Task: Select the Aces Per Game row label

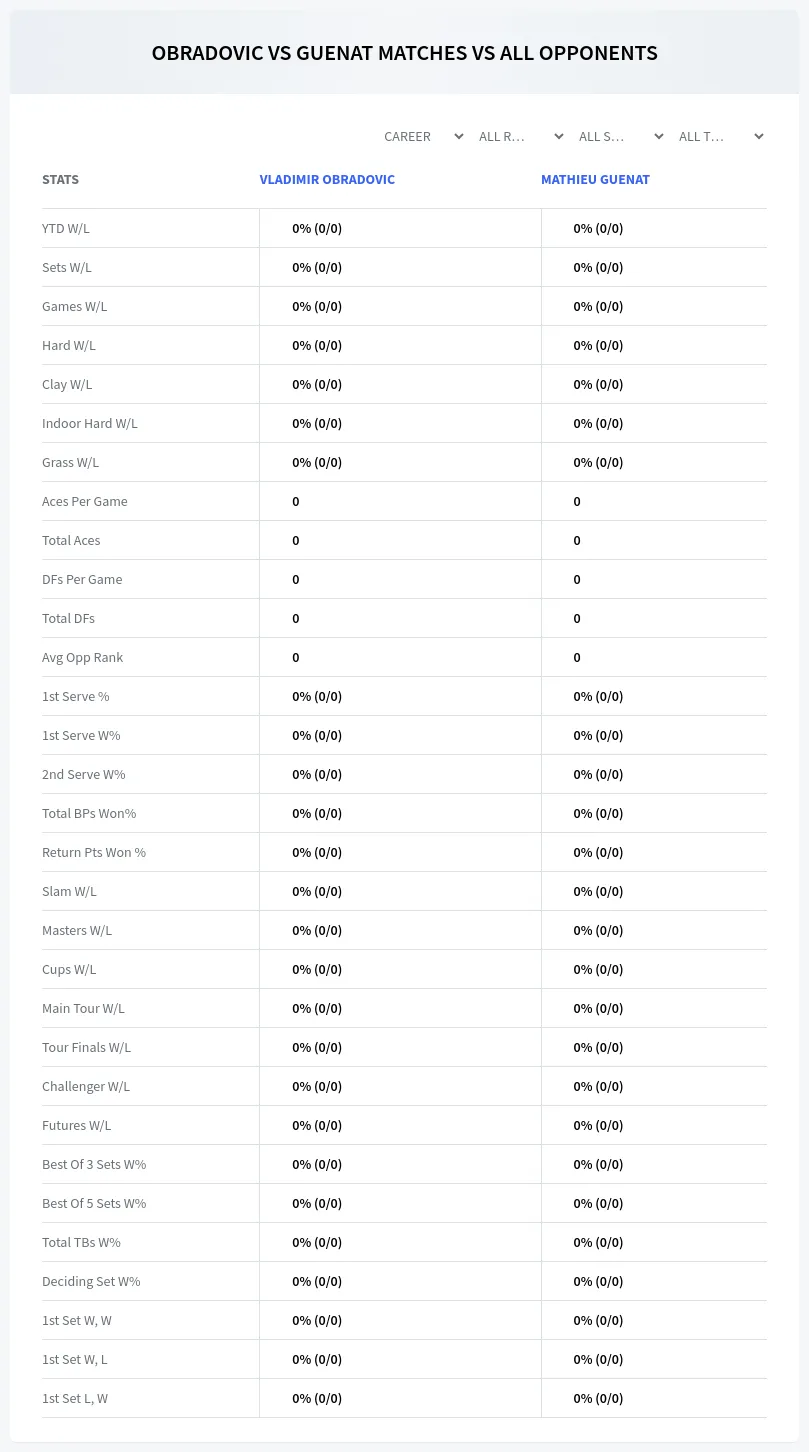Action: (x=85, y=501)
